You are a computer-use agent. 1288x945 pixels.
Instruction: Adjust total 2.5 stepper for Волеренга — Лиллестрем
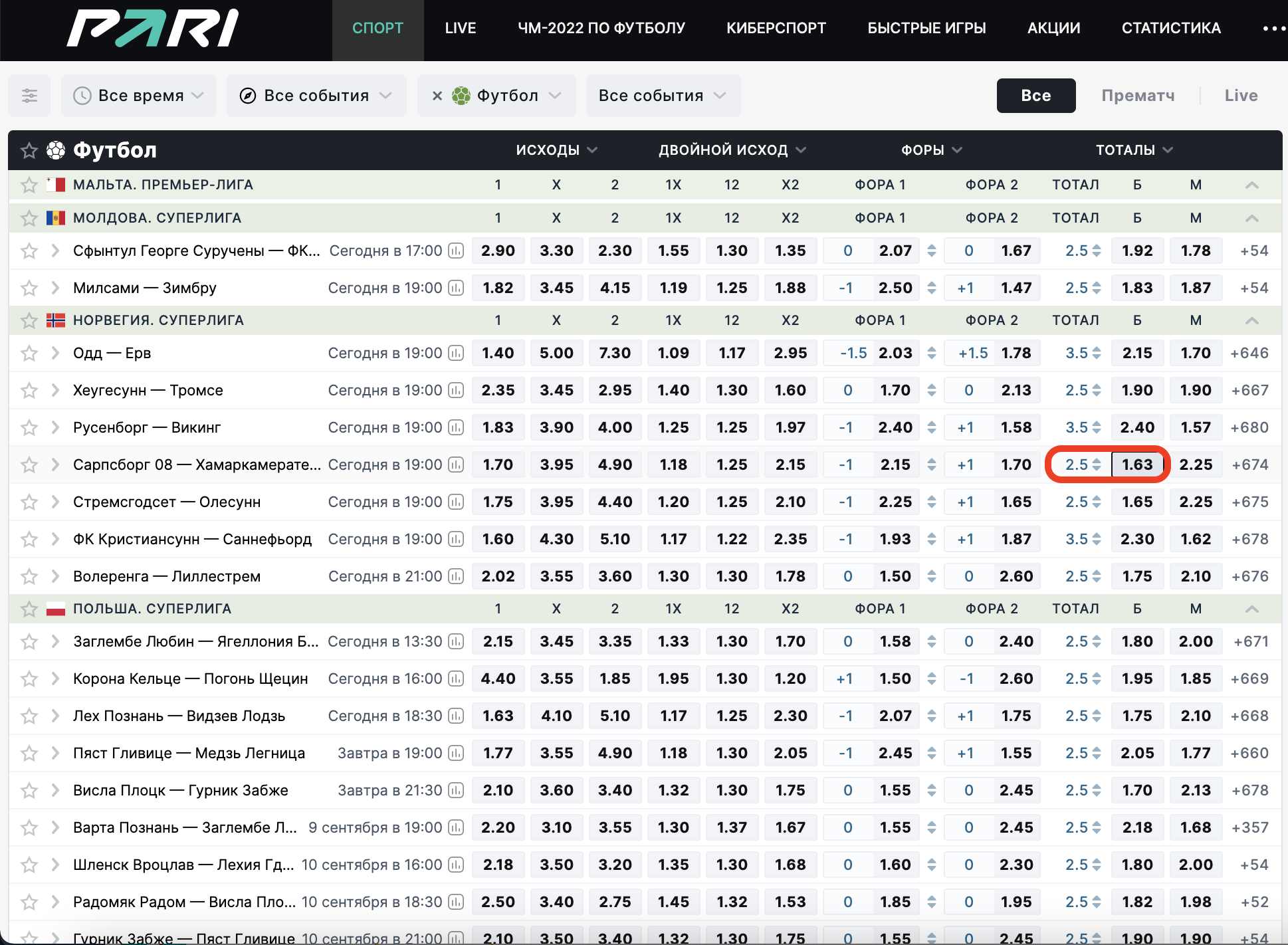pyautogui.click(x=1097, y=576)
